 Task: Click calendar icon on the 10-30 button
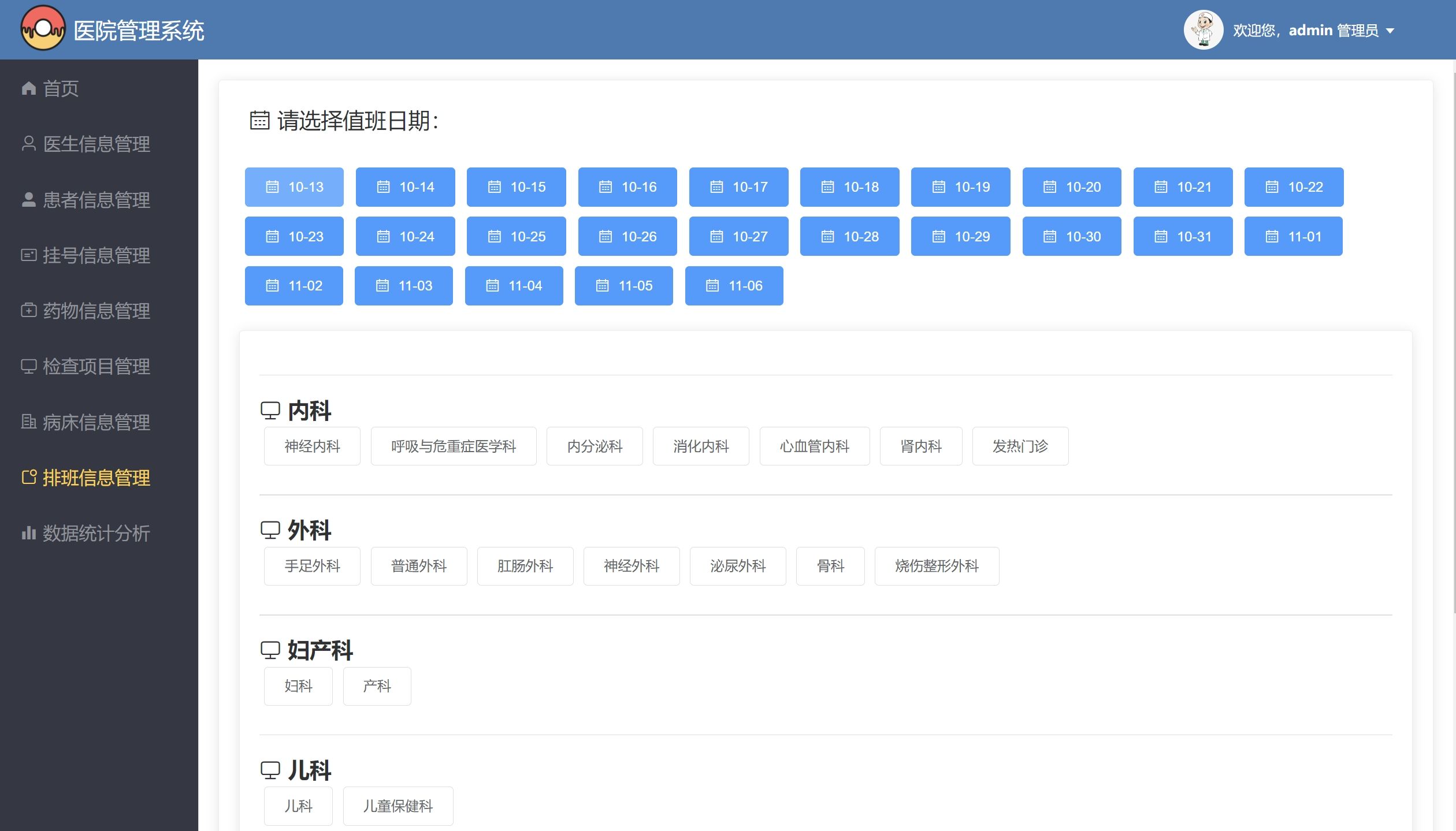tap(1049, 237)
